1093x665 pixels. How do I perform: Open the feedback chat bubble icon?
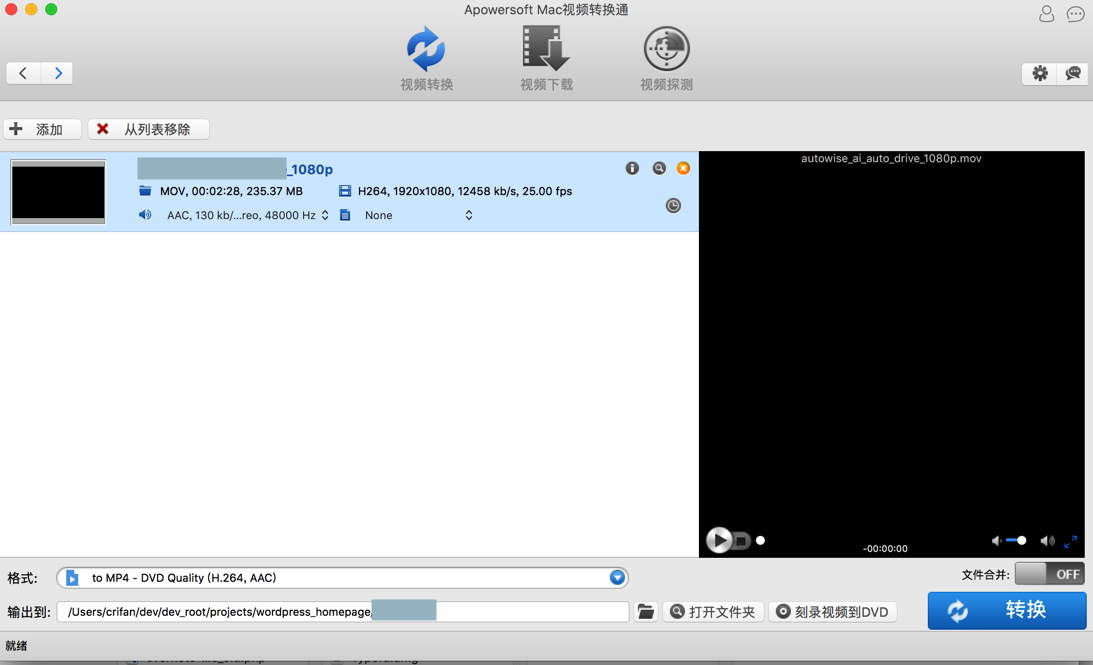coord(1073,73)
